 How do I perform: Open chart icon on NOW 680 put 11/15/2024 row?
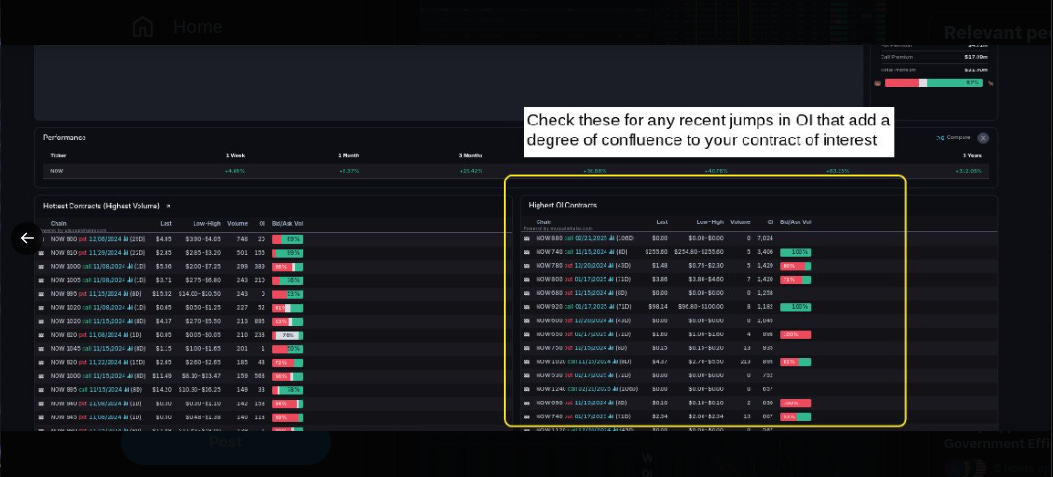[x=610, y=293]
